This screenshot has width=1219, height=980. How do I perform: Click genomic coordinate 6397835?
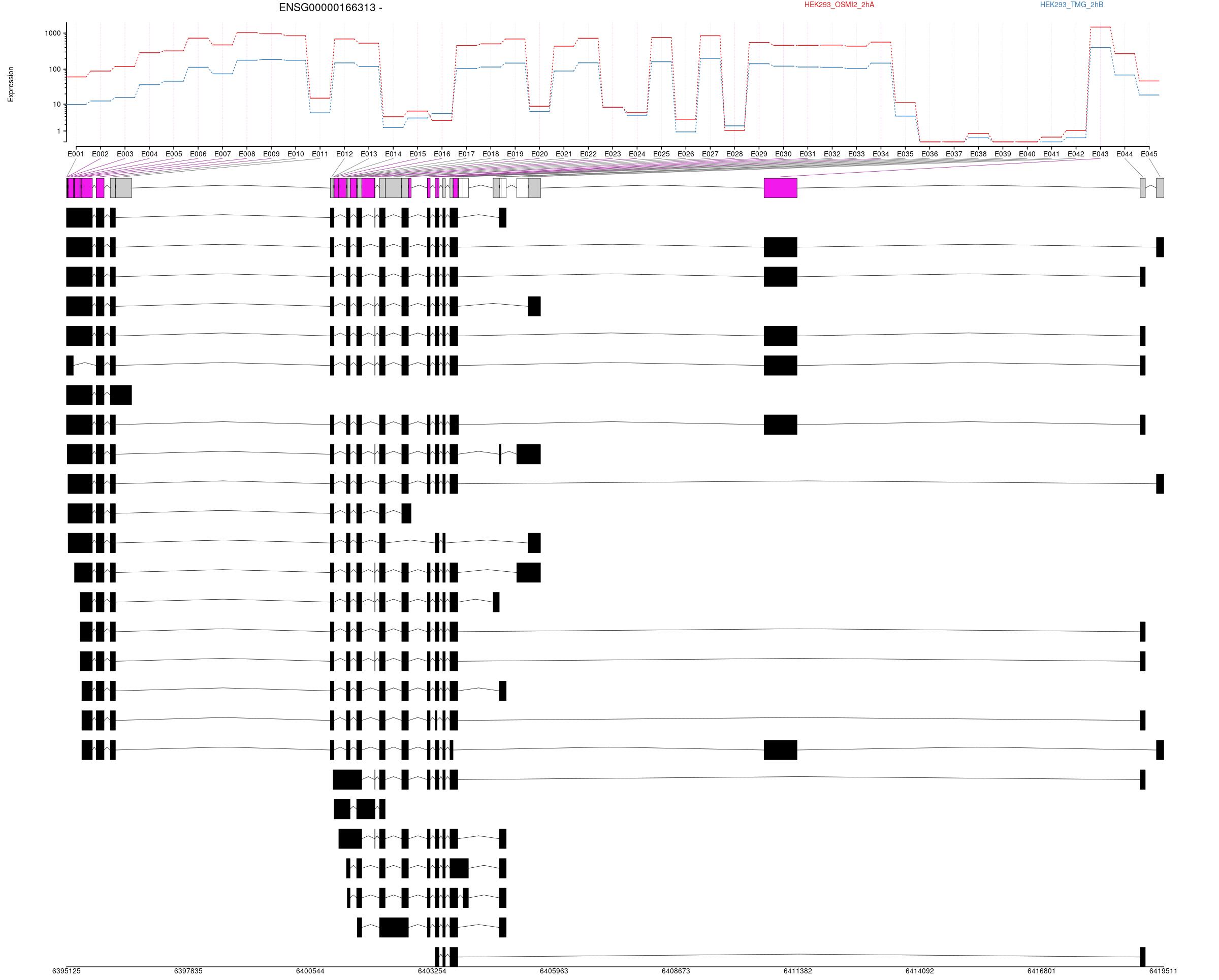click(x=188, y=971)
